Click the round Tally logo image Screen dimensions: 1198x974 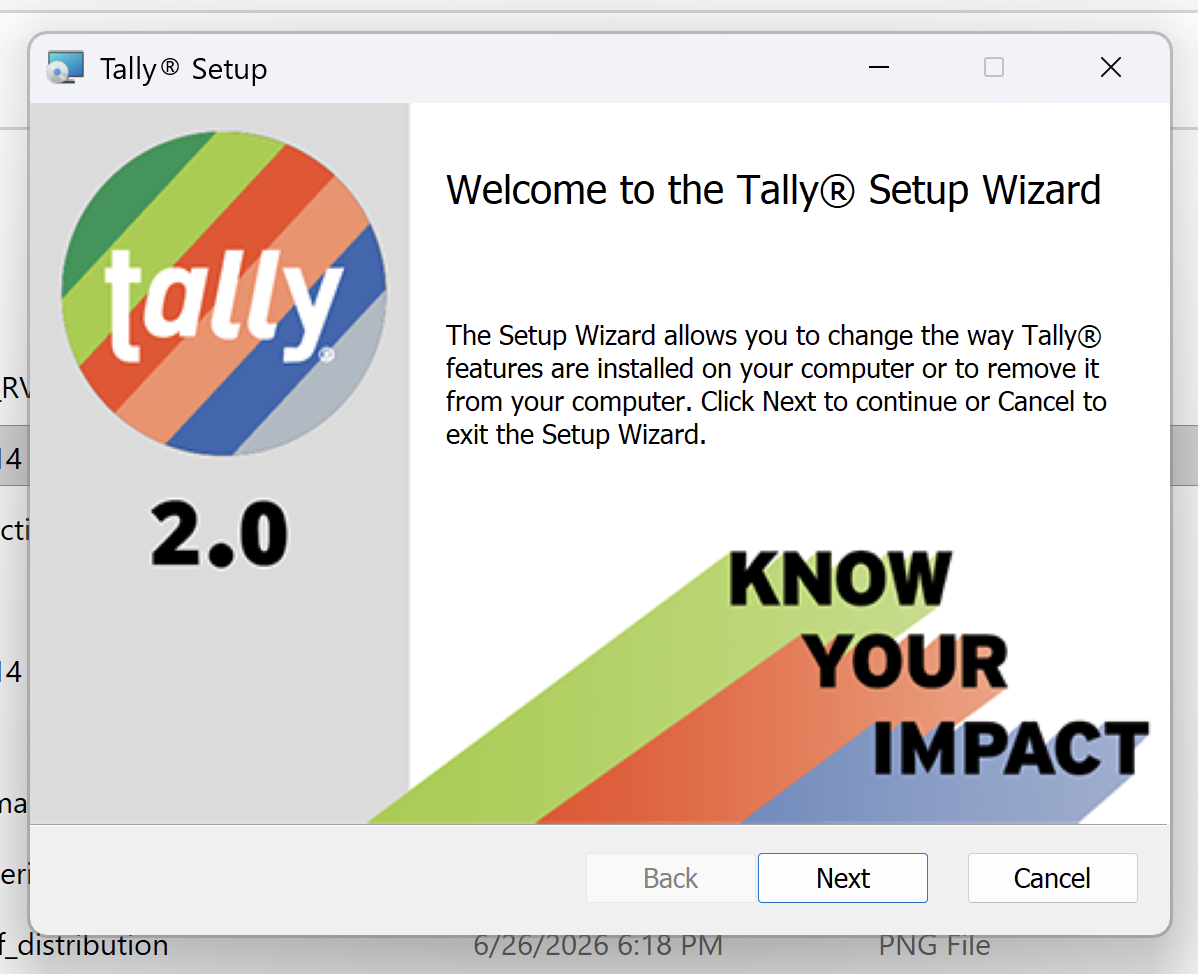pyautogui.click(x=224, y=293)
